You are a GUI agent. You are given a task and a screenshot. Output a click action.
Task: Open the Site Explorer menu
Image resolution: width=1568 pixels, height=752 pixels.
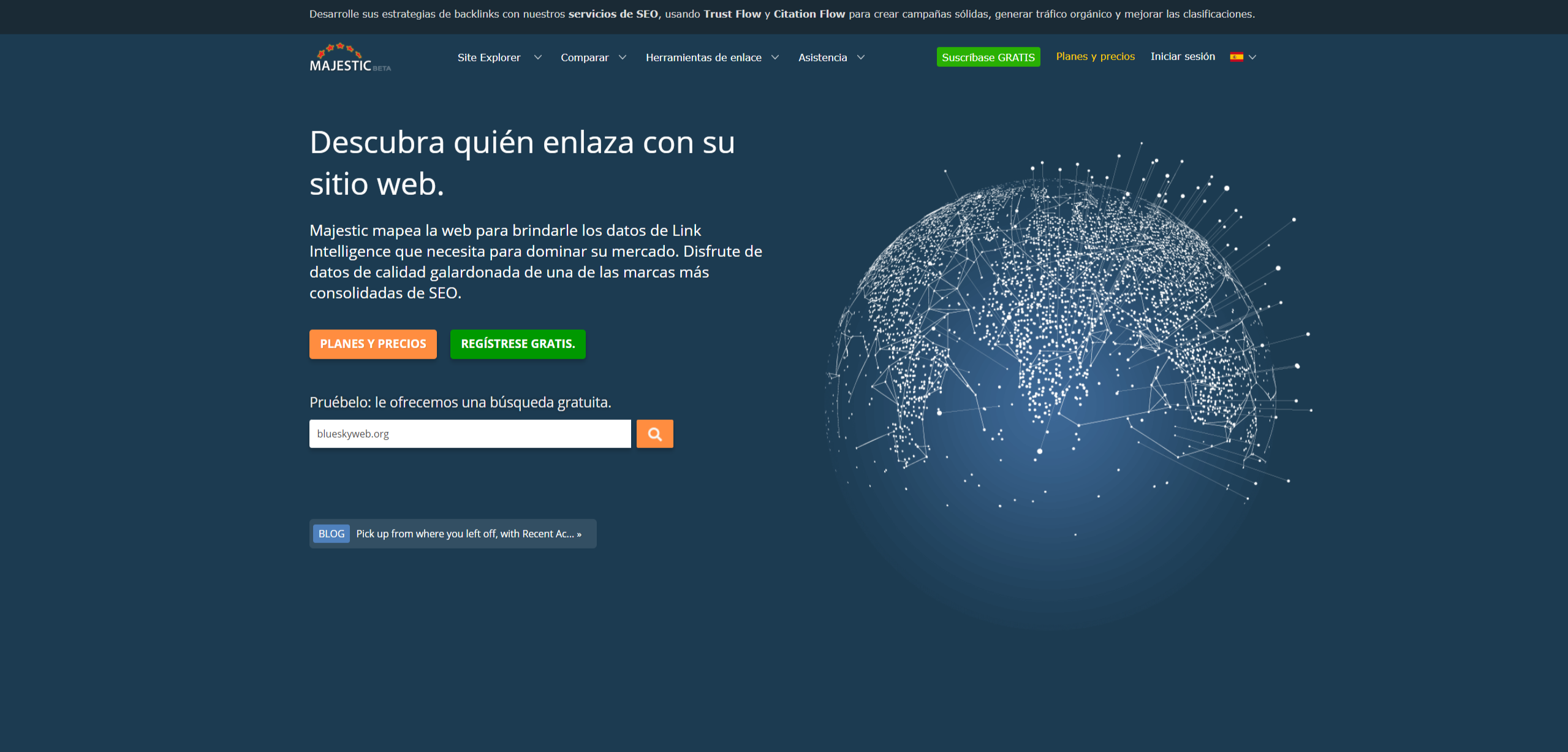tap(489, 58)
